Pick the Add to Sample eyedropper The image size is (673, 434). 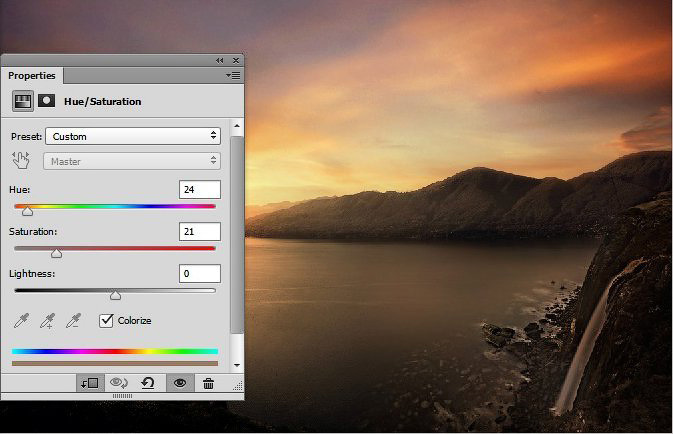click(48, 321)
